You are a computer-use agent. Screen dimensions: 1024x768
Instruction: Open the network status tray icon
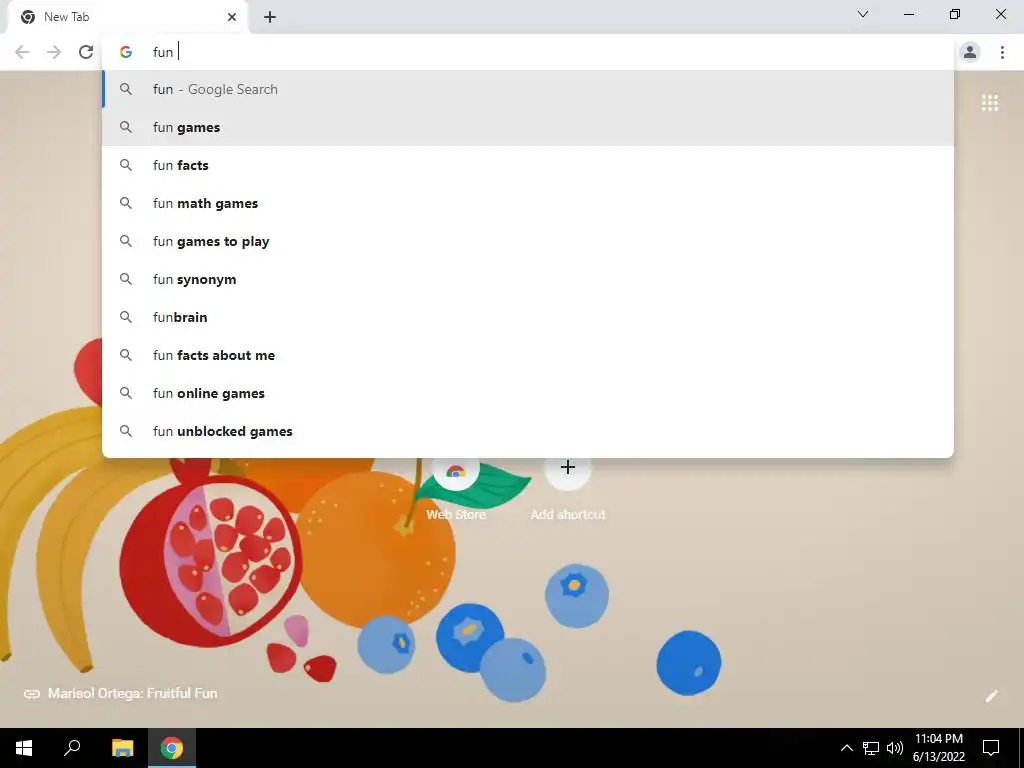click(871, 748)
